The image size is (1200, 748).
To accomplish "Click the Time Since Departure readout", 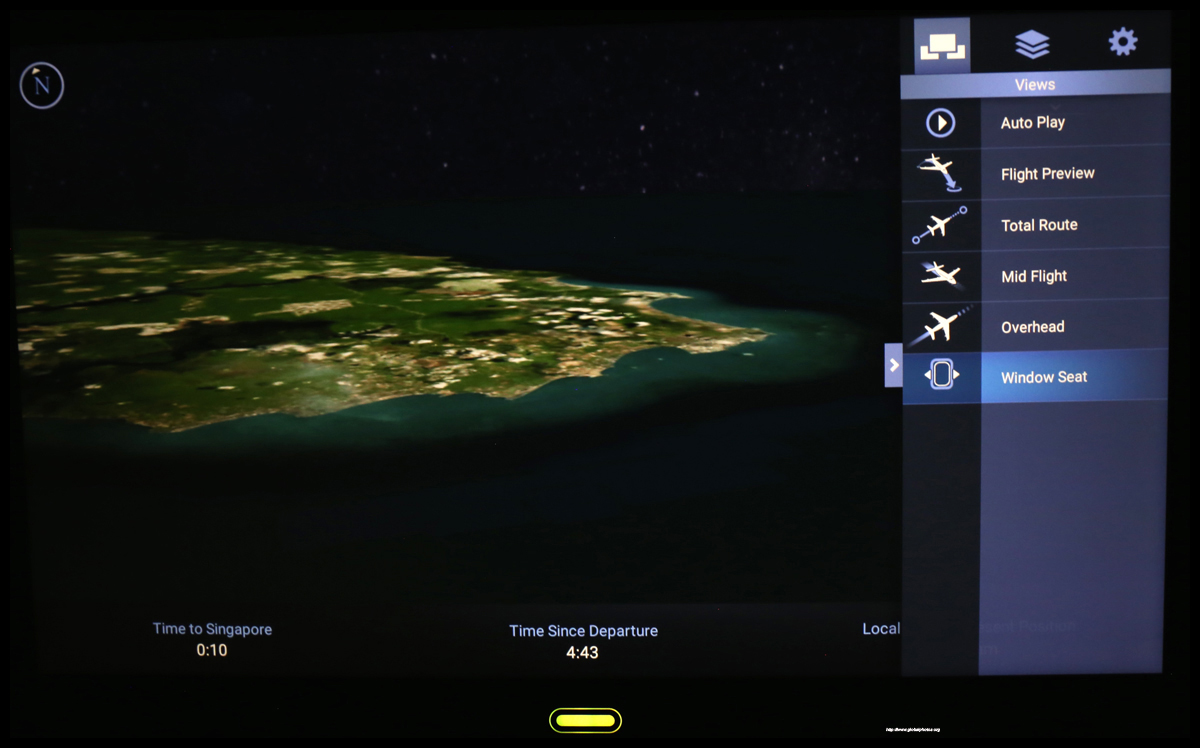I will pyautogui.click(x=583, y=642).
